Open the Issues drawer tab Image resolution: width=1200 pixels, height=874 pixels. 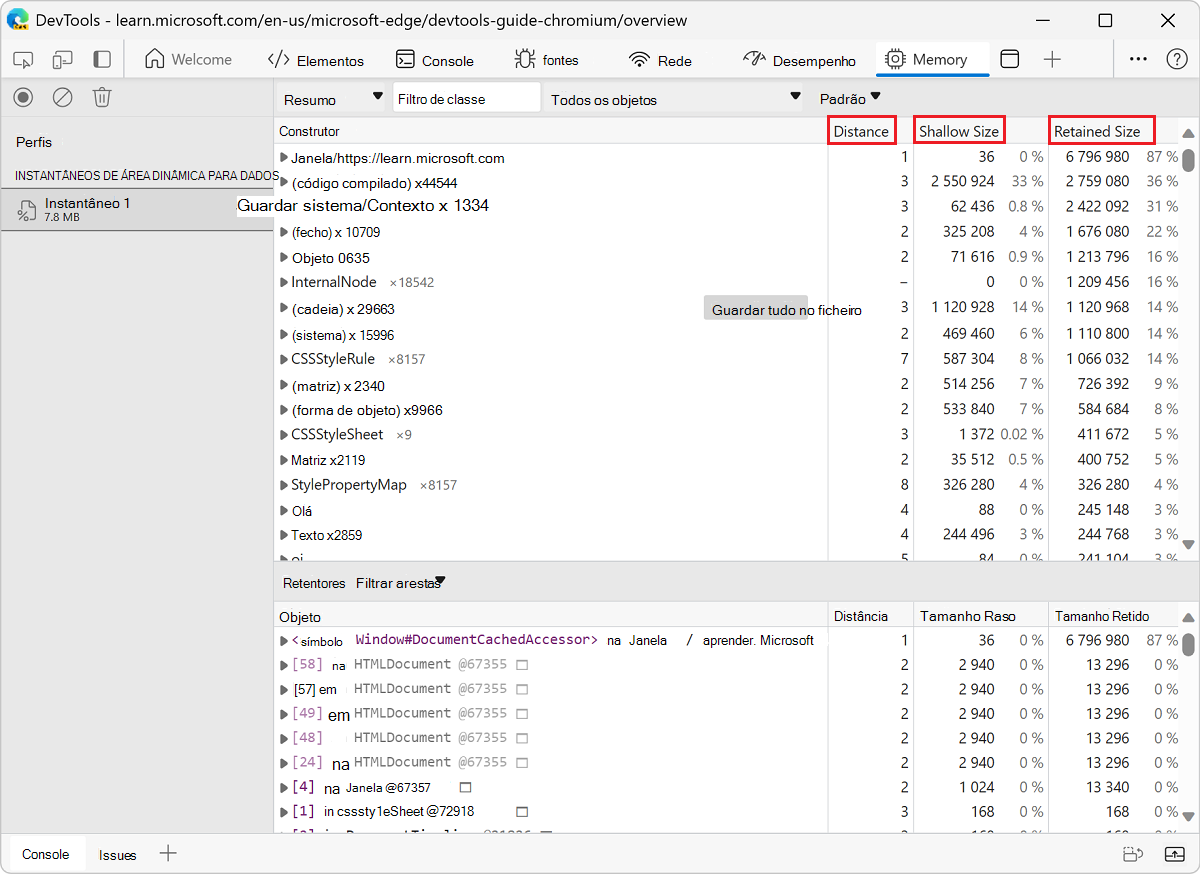point(117,855)
